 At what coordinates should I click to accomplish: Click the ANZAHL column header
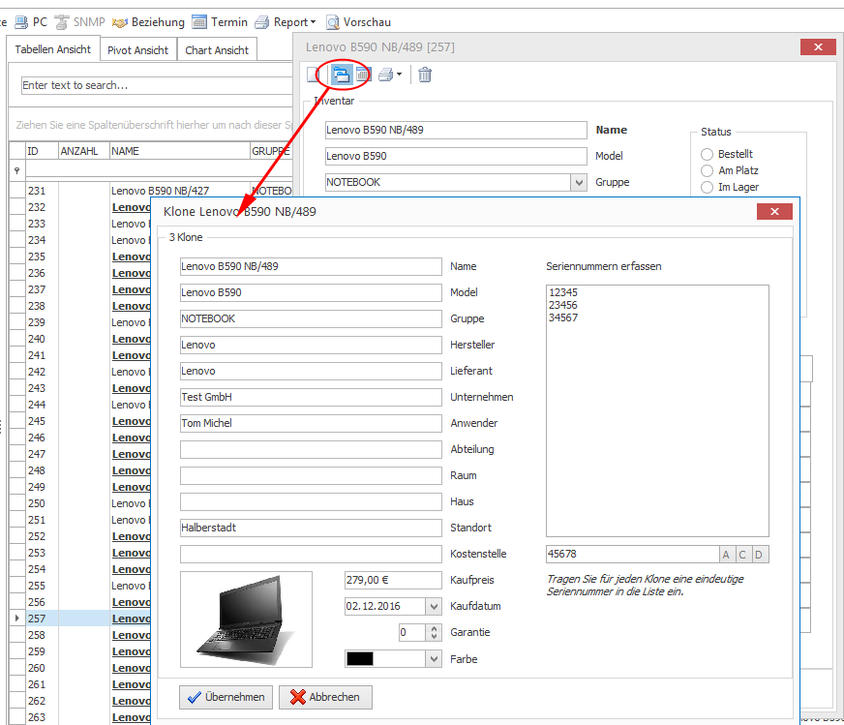(83, 151)
